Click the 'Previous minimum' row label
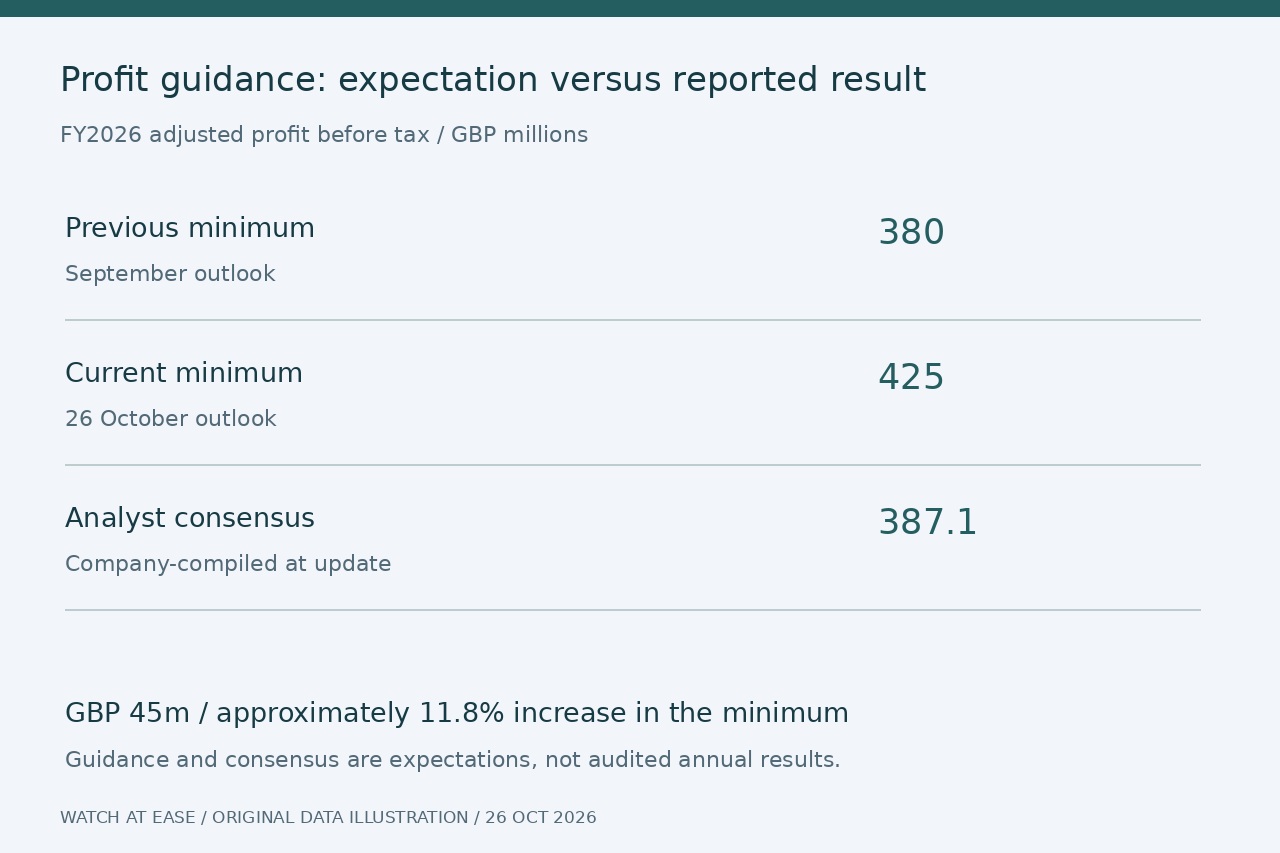Image resolution: width=1280 pixels, height=853 pixels. 190,228
